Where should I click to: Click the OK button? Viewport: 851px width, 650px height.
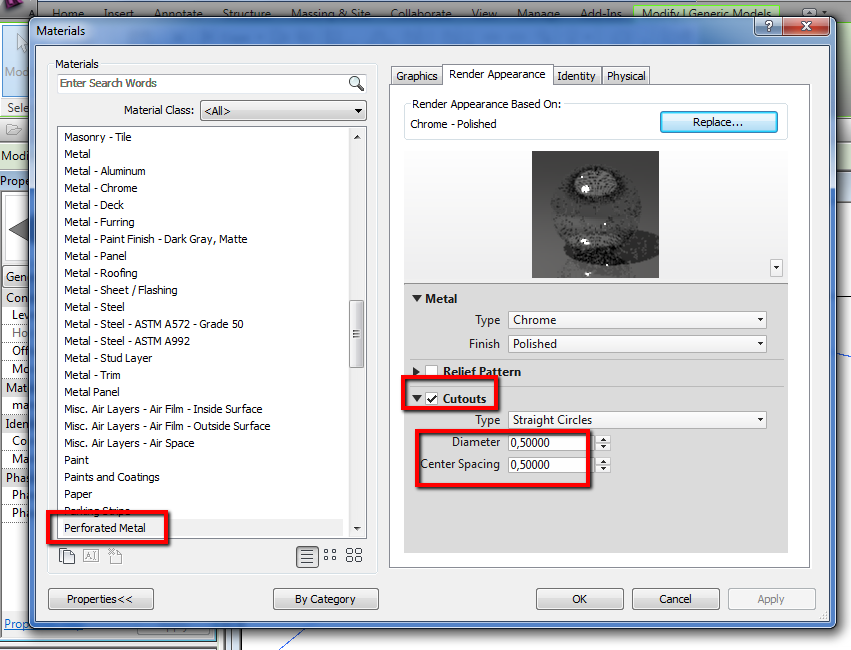(580, 599)
